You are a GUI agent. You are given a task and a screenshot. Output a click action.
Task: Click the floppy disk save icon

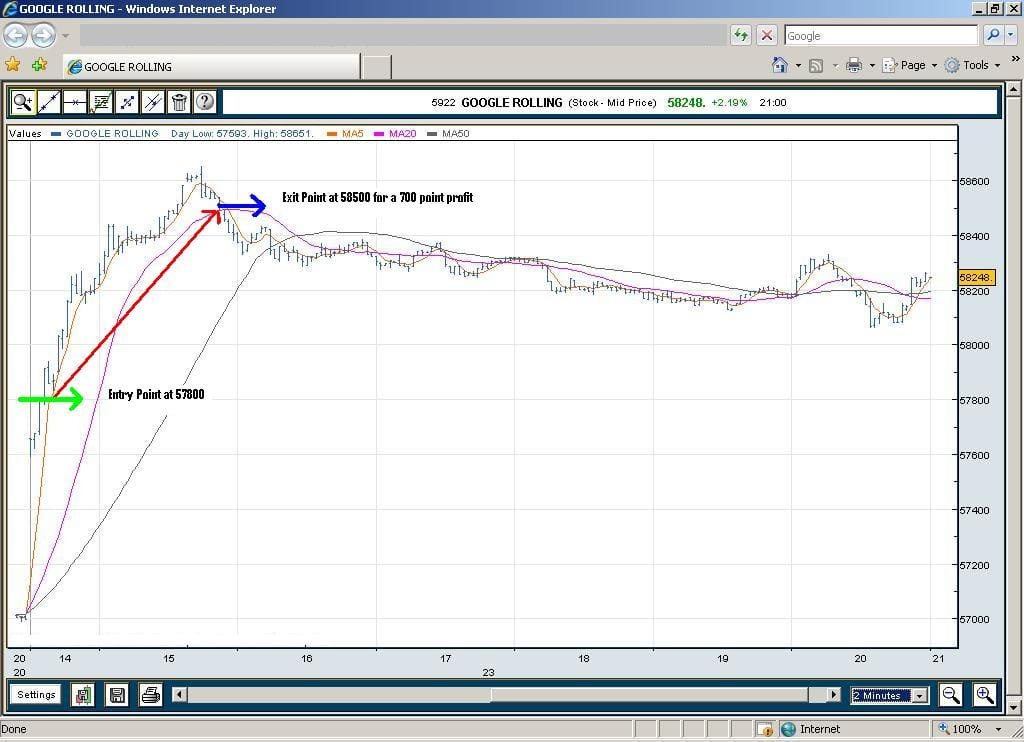coord(117,695)
